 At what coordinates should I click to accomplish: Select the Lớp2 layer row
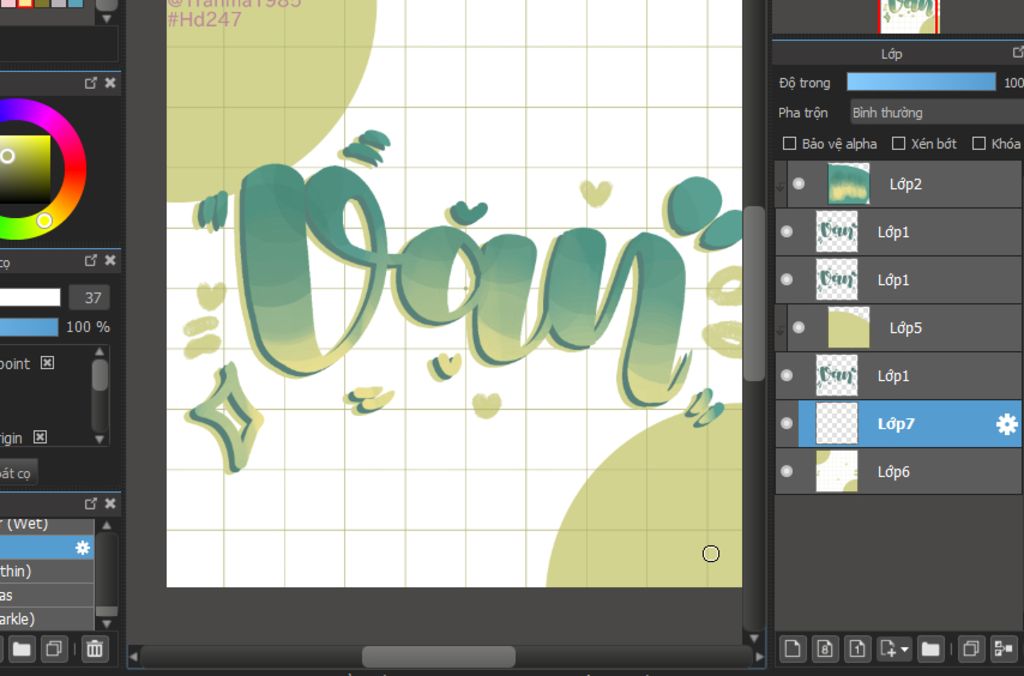(904, 184)
